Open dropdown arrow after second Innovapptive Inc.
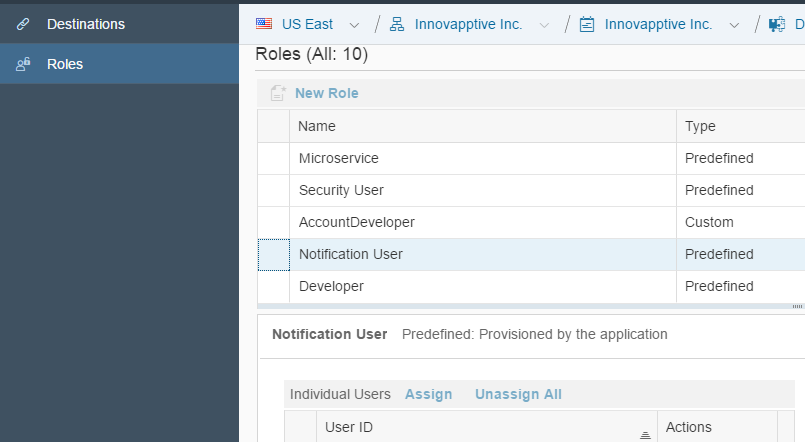Screen dimensions: 805x442 735,25
